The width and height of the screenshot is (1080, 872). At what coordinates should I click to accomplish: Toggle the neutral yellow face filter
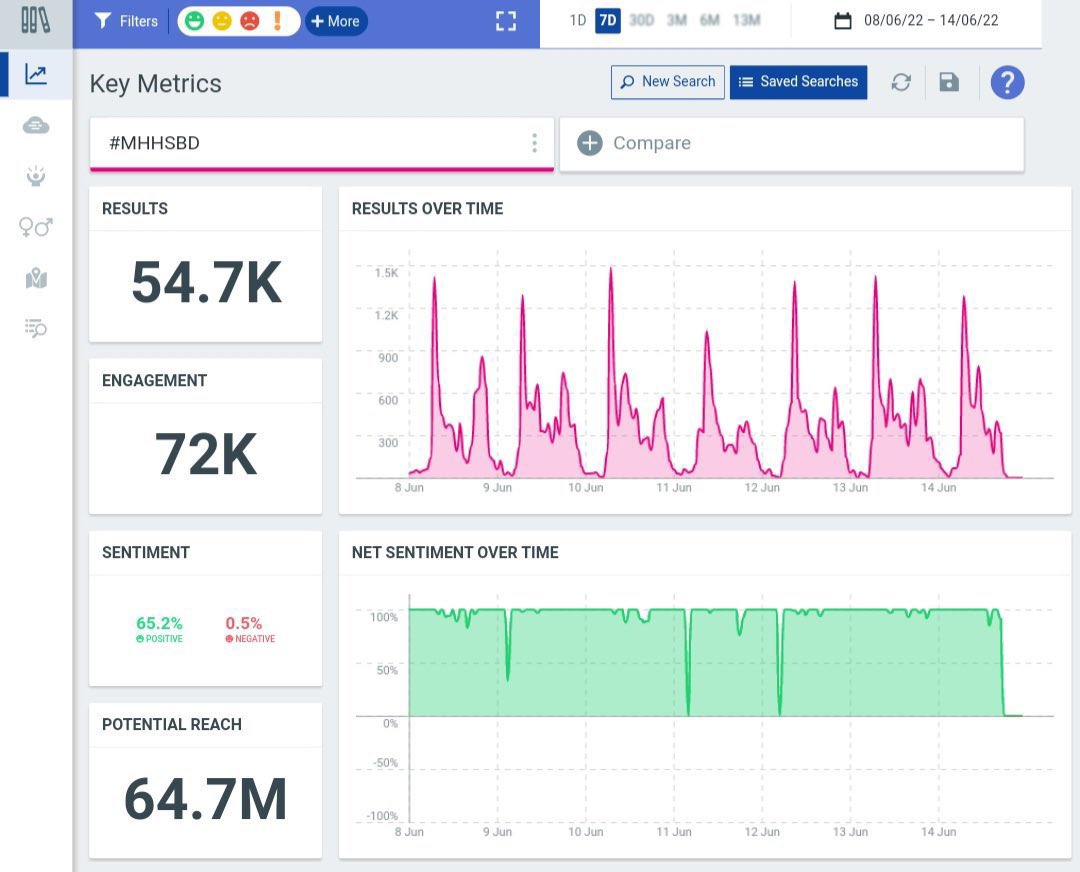(x=222, y=21)
